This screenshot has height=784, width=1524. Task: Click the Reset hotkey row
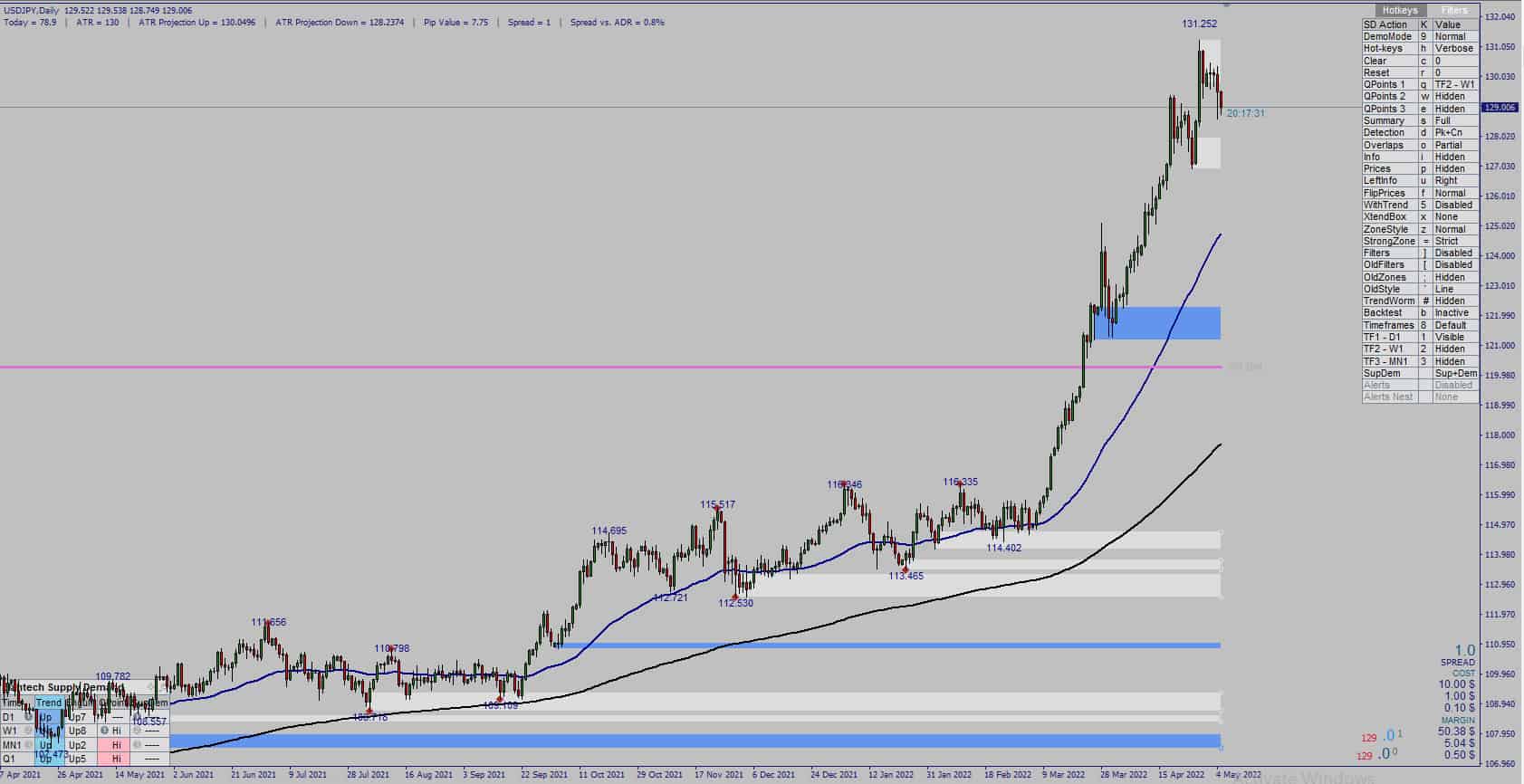point(1420,72)
